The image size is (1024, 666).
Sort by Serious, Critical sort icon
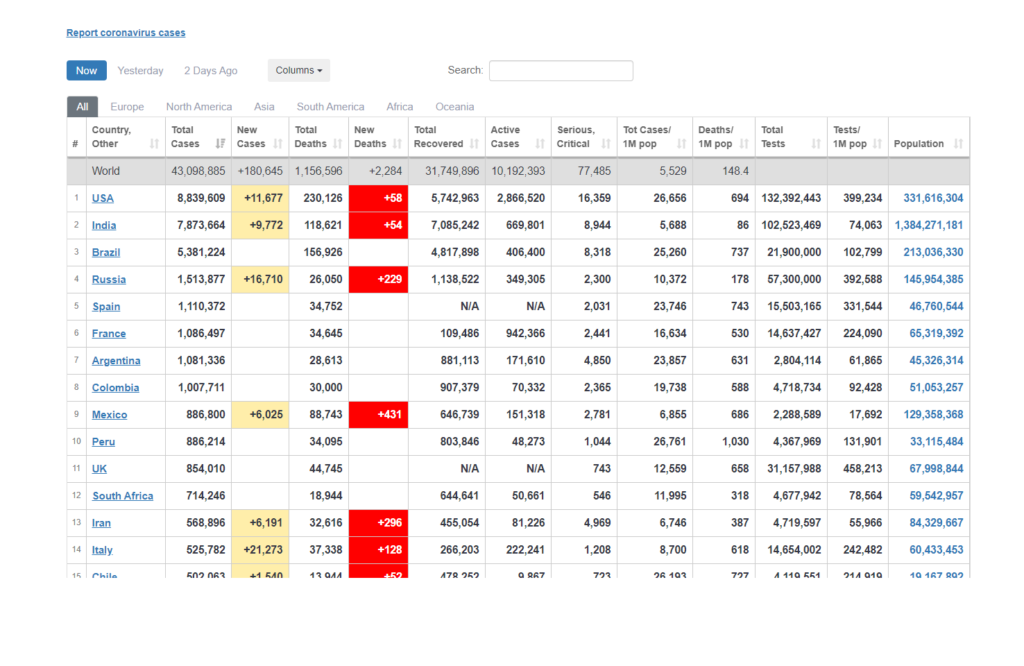(606, 144)
